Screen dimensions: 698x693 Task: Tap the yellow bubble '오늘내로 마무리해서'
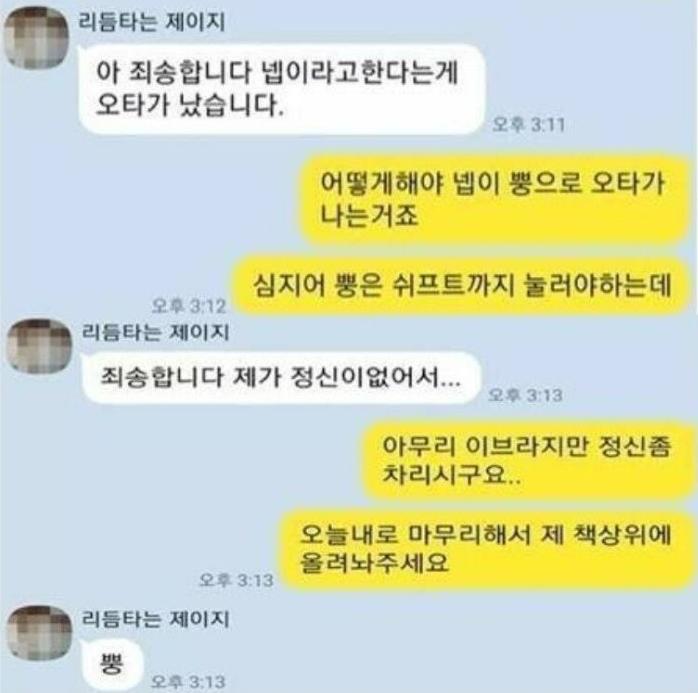(x=486, y=549)
